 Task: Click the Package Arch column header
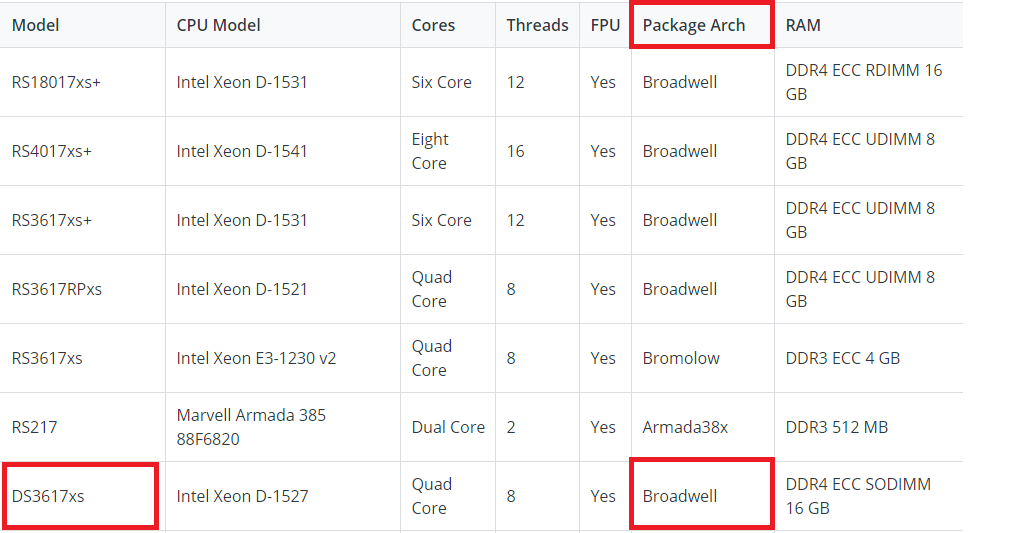click(694, 25)
